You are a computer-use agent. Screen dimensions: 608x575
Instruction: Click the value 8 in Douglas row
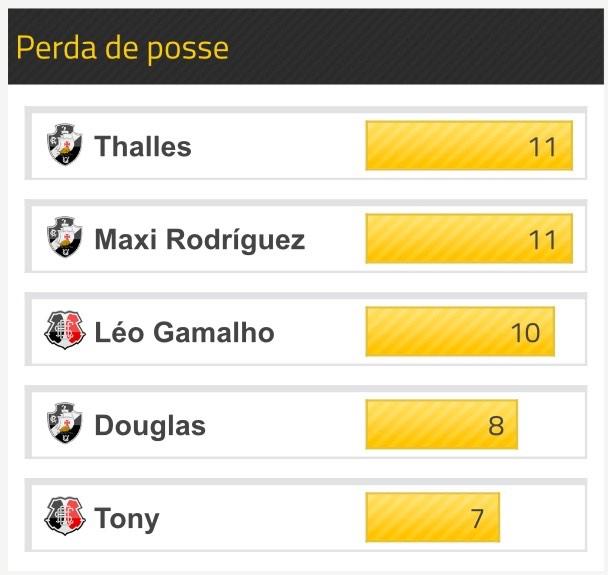click(x=496, y=426)
